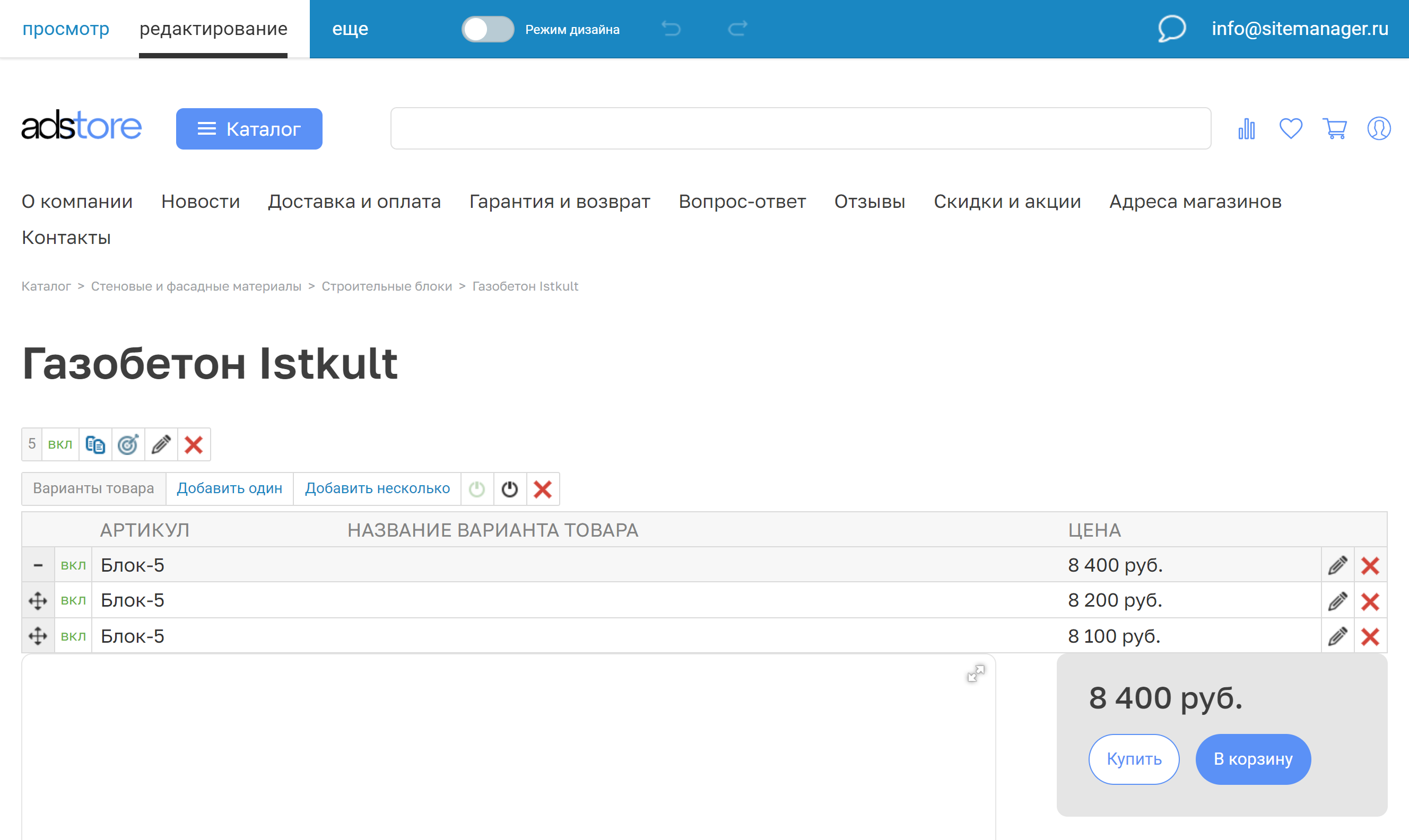1409x840 pixels.
Task: Enable all variants with green power icon
Action: [477, 488]
